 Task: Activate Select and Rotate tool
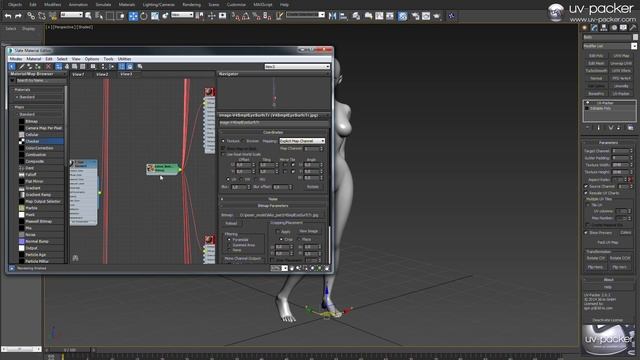pyautogui.click(x=144, y=16)
